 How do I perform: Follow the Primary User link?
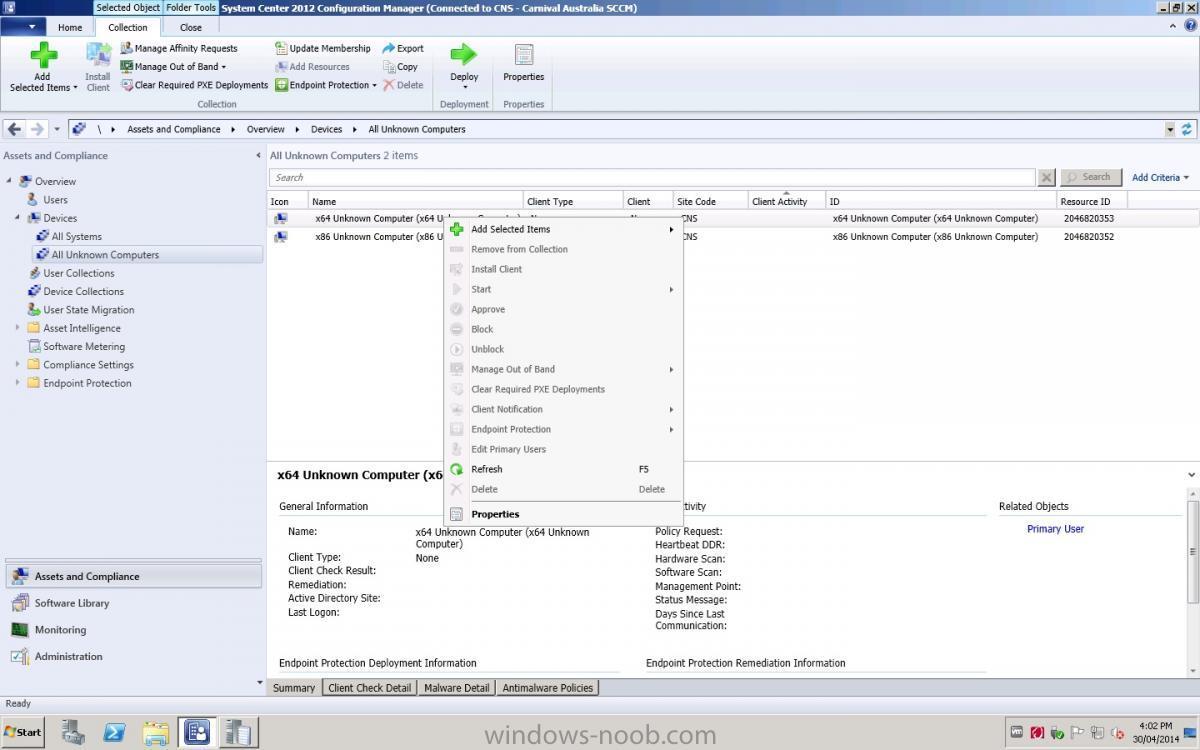coord(1055,529)
